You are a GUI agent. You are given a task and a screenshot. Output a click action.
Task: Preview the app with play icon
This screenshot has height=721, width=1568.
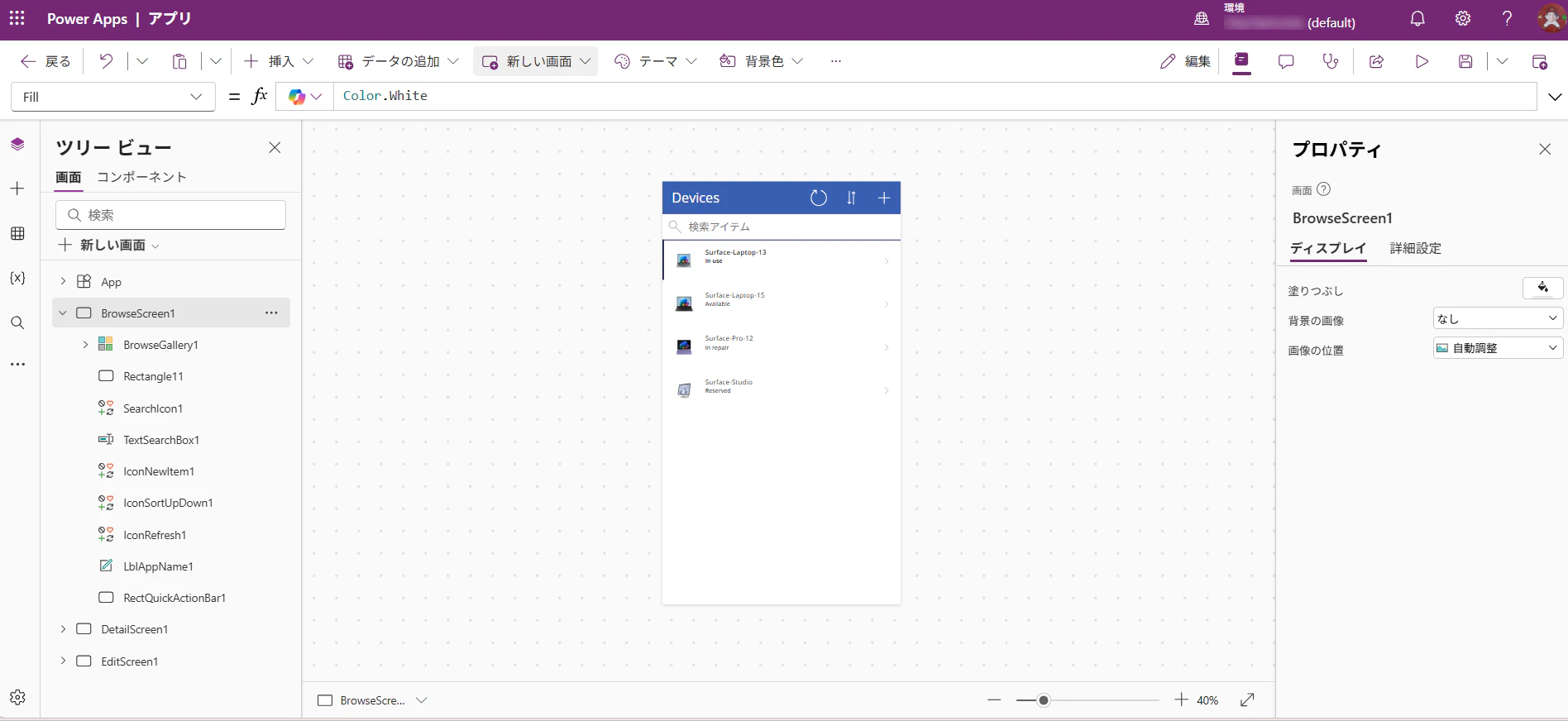tap(1422, 61)
